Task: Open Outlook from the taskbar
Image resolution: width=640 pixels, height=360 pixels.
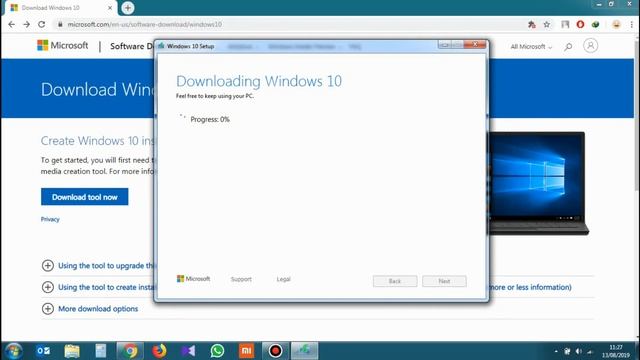Action: 43,351
